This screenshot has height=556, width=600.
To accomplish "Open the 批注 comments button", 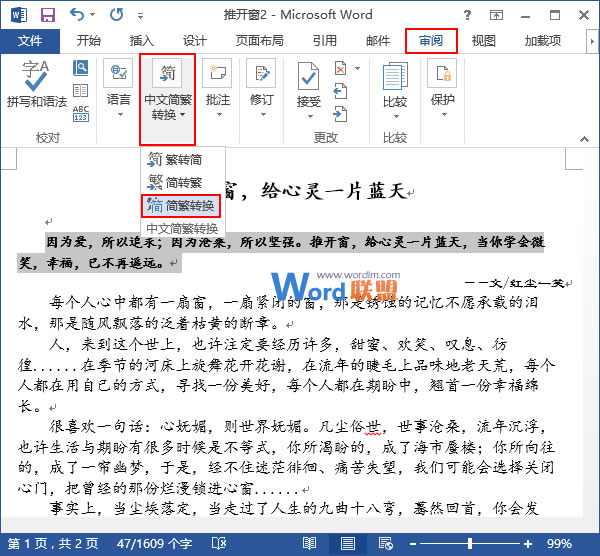I will click(x=217, y=81).
